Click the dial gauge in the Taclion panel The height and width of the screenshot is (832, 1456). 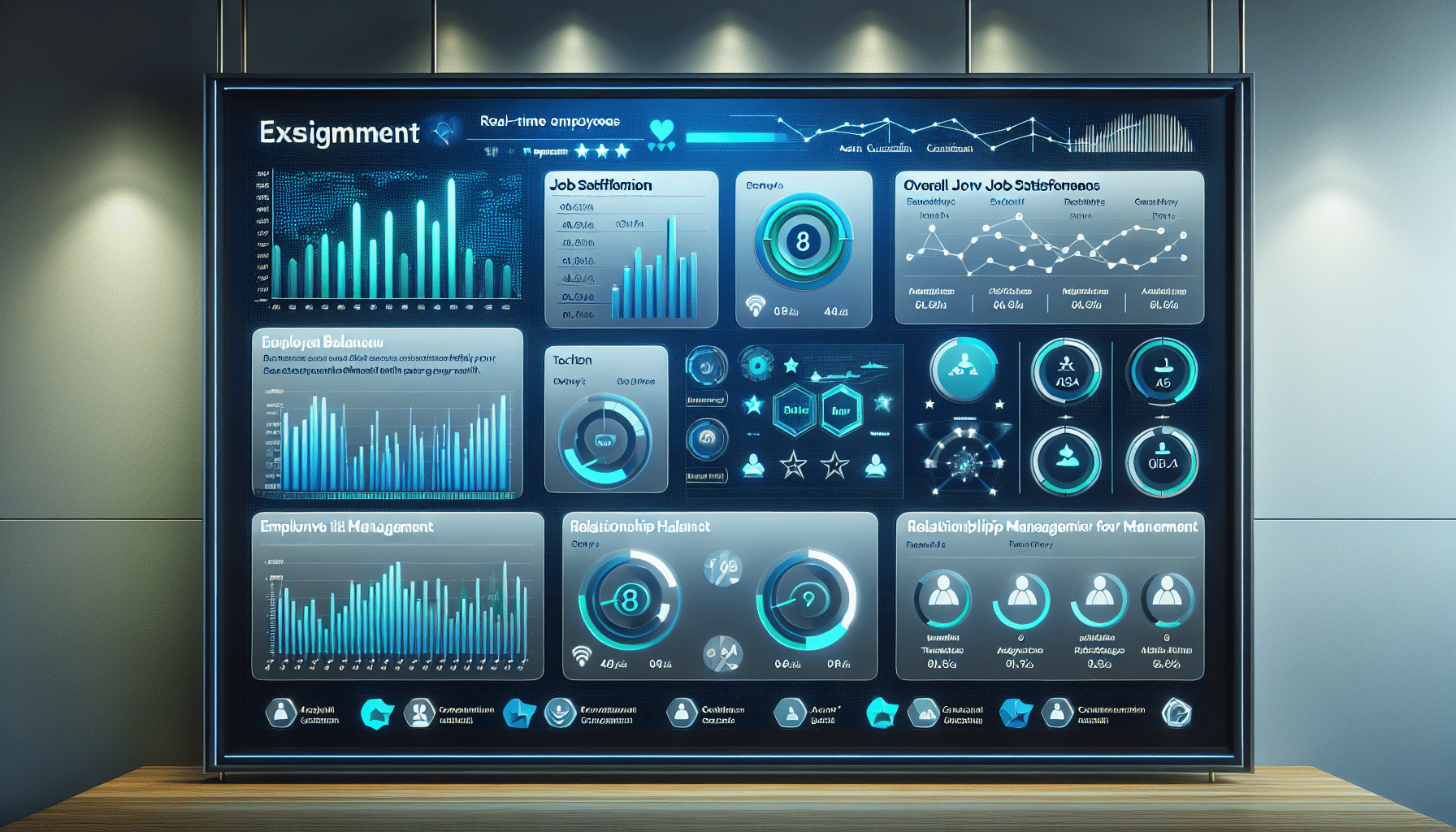click(x=604, y=440)
